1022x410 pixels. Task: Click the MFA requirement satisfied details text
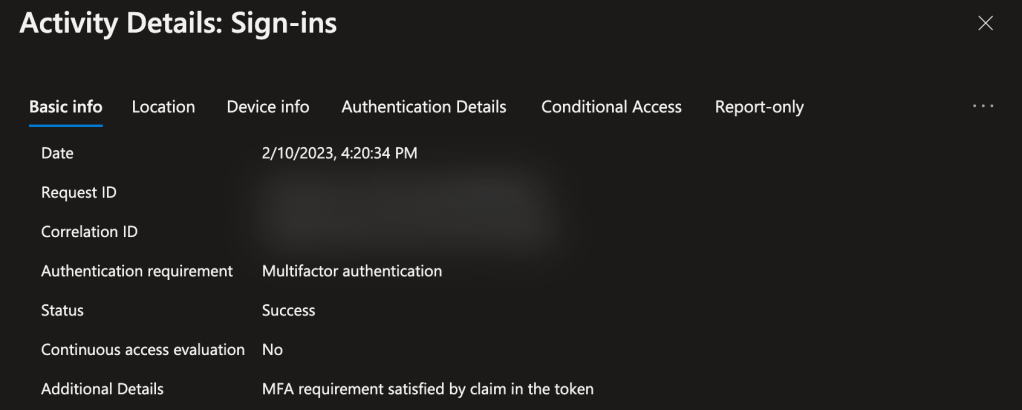(427, 389)
